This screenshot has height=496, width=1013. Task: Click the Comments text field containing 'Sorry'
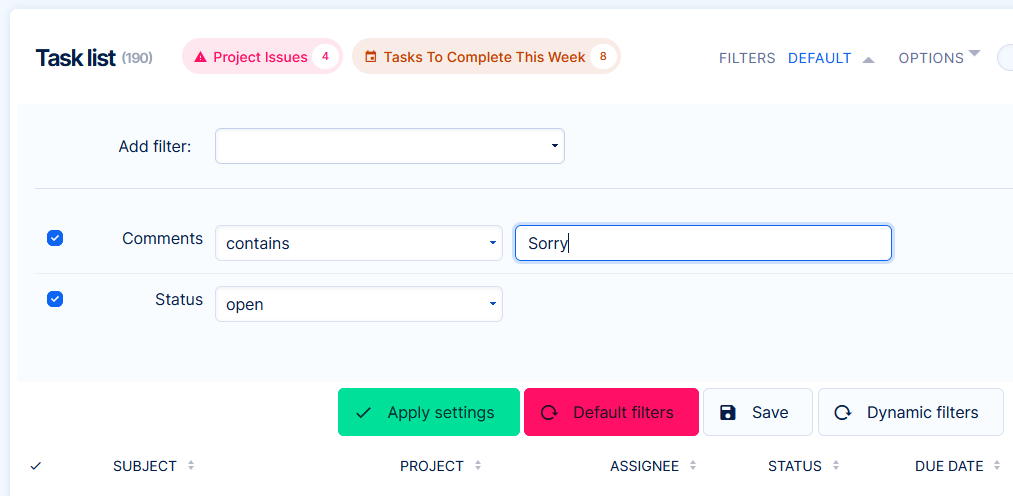click(x=702, y=243)
